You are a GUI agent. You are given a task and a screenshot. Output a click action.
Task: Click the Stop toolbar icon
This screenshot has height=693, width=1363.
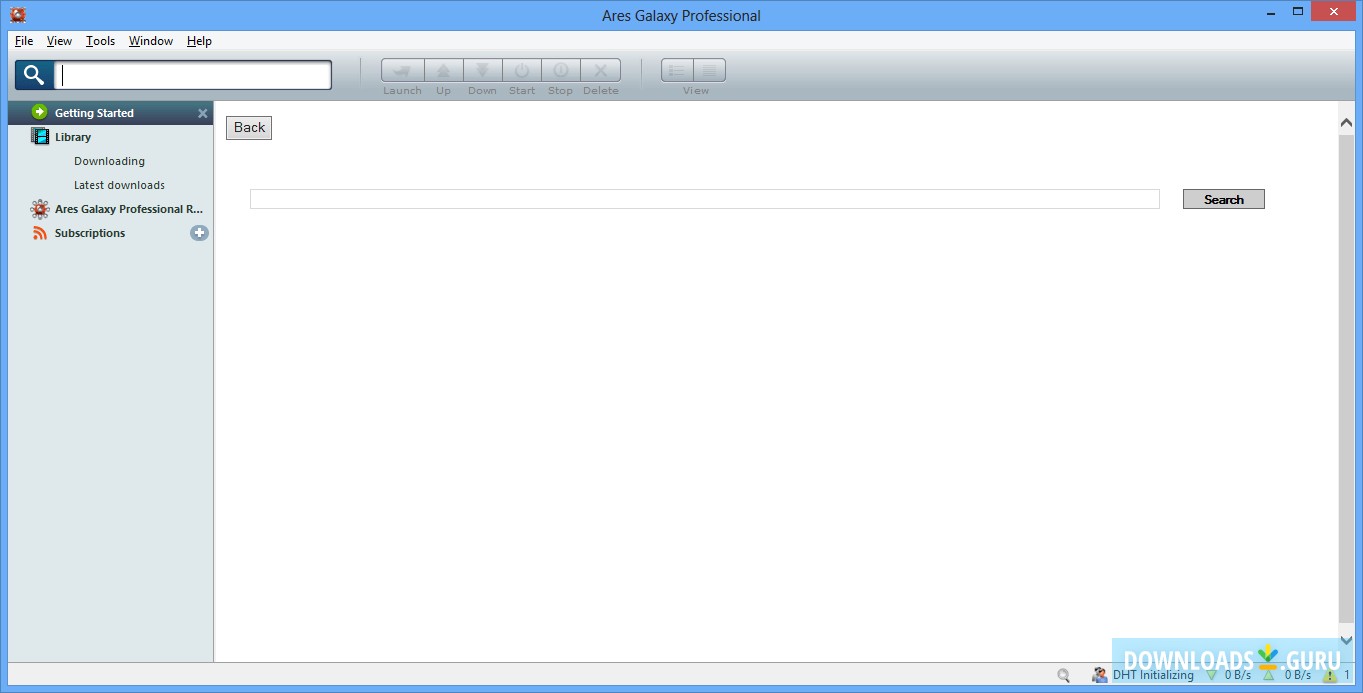pyautogui.click(x=560, y=71)
